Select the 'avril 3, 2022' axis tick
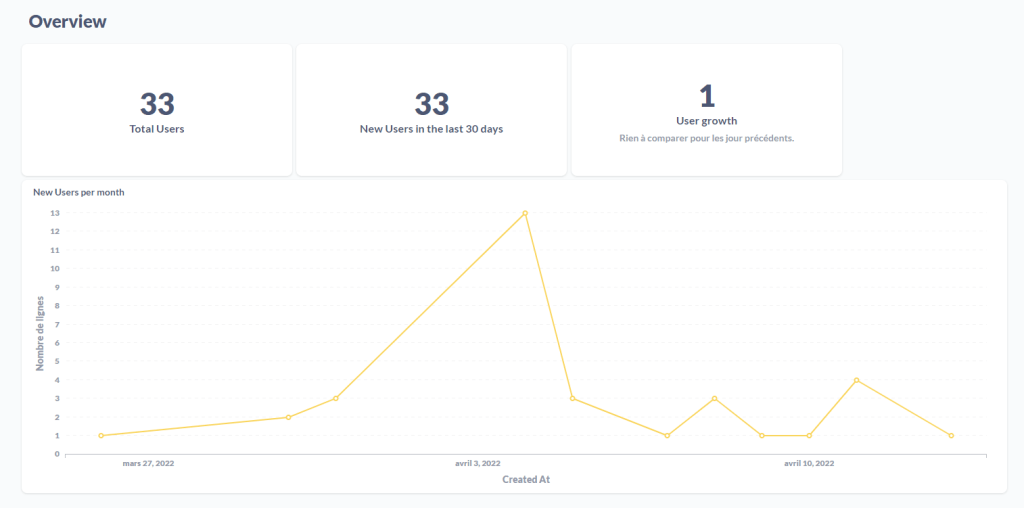Image resolution: width=1024 pixels, height=508 pixels. (x=478, y=464)
